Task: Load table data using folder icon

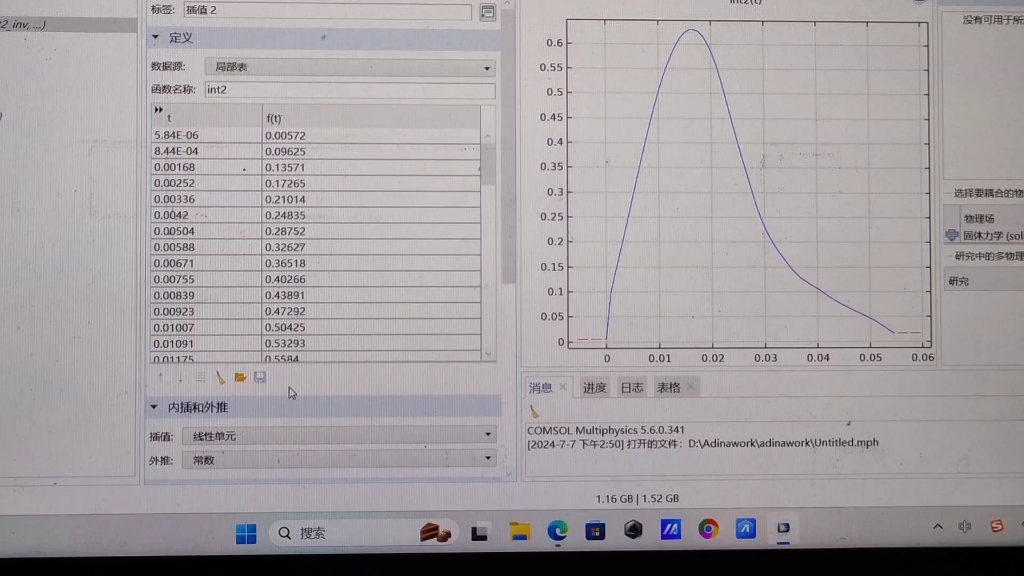Action: click(x=239, y=377)
